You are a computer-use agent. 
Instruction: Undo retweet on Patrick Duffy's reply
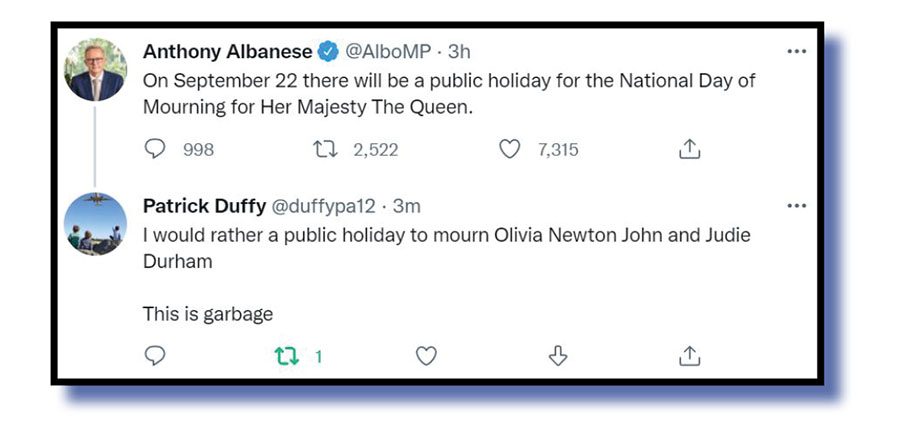click(288, 356)
